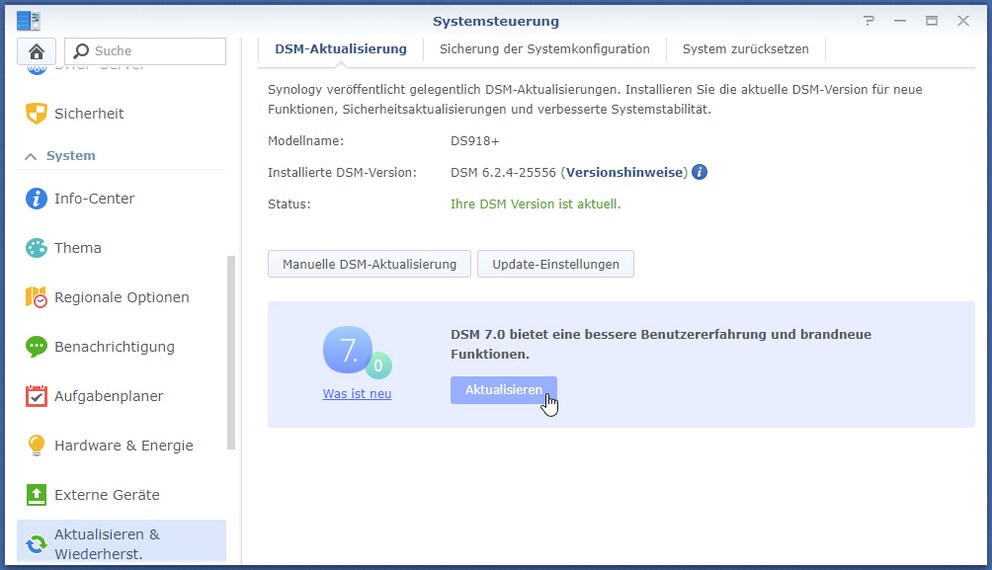Click the Externe Geräte upload icon
Image resolution: width=992 pixels, height=570 pixels.
36,495
